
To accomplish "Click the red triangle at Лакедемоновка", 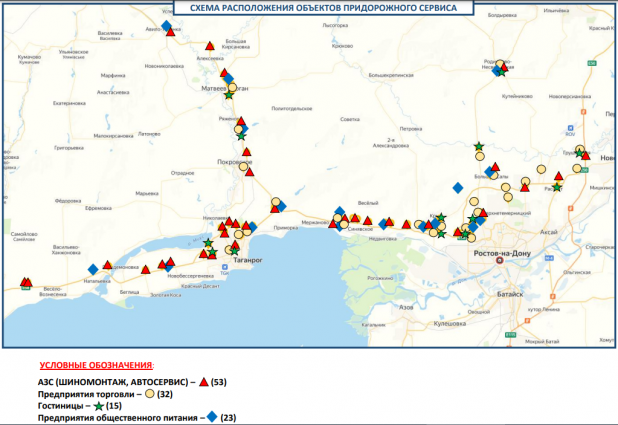I will tap(107, 265).
